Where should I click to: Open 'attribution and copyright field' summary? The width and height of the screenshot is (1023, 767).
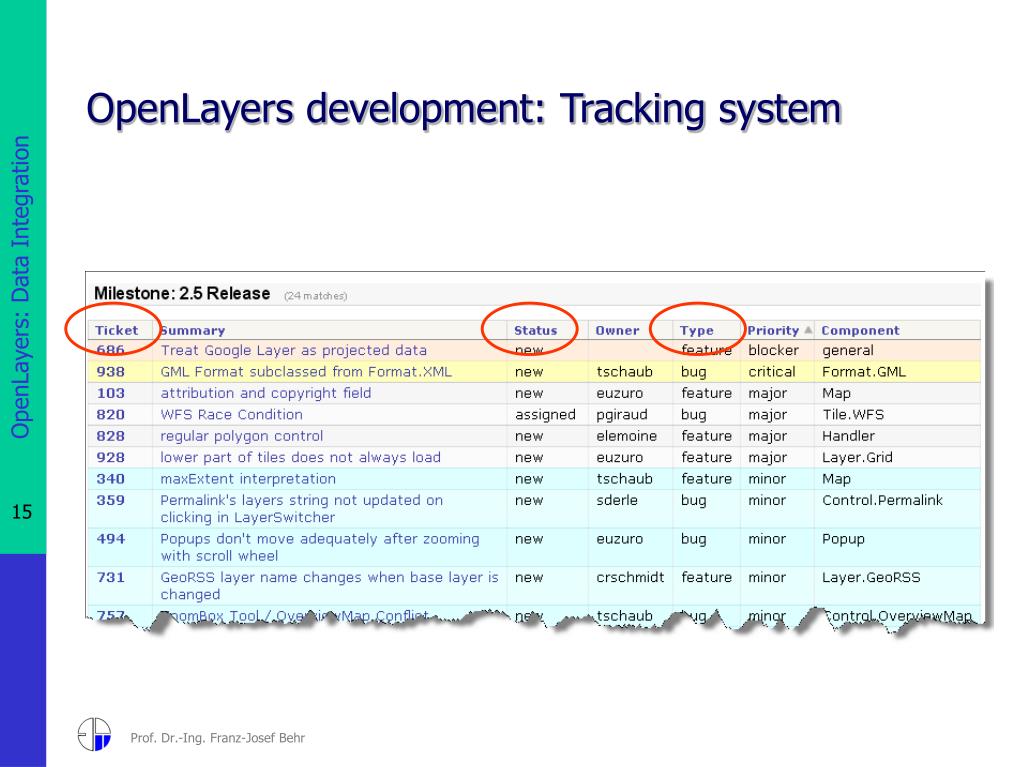point(266,393)
